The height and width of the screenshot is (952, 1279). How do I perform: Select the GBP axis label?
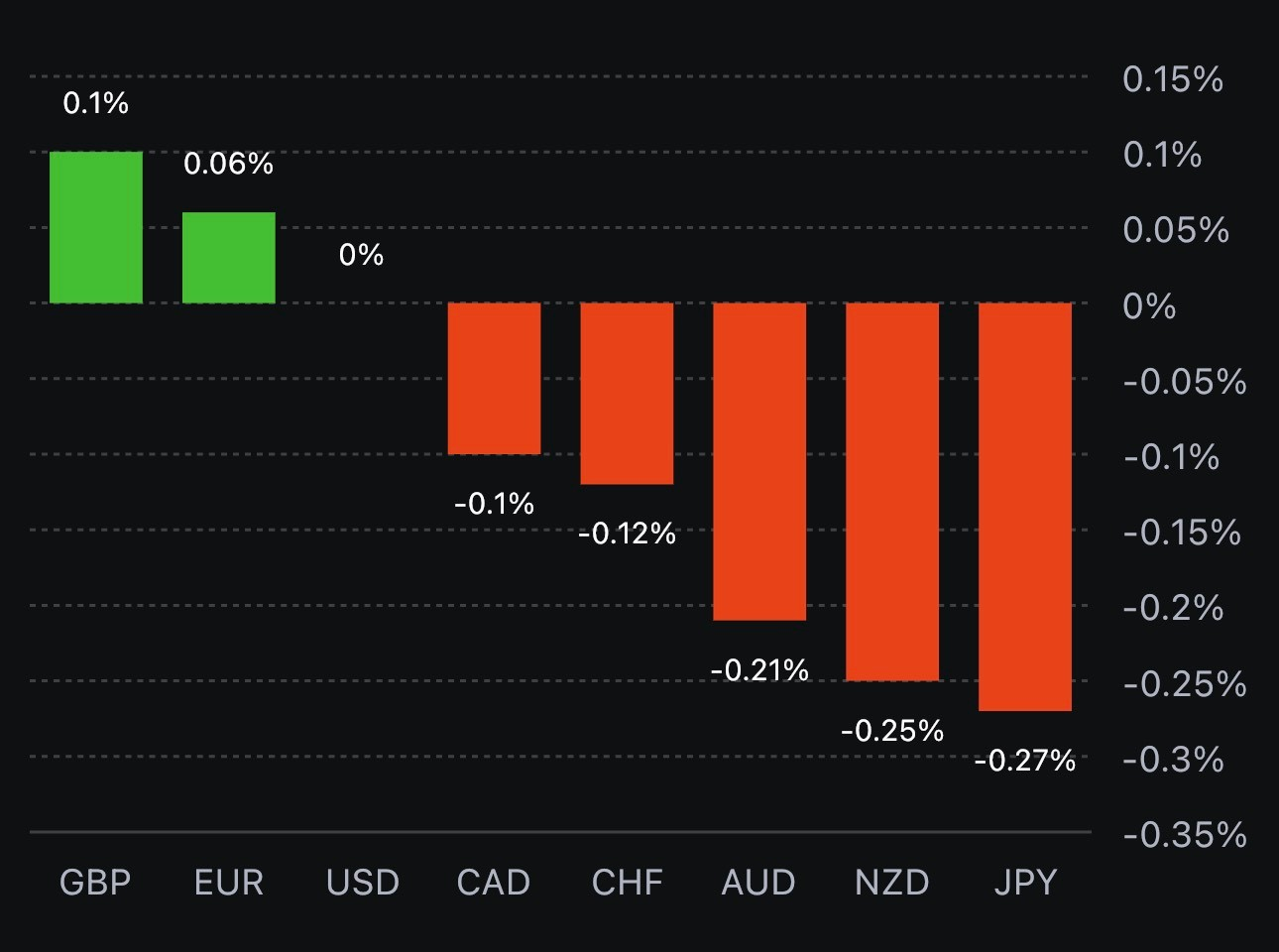(x=95, y=883)
